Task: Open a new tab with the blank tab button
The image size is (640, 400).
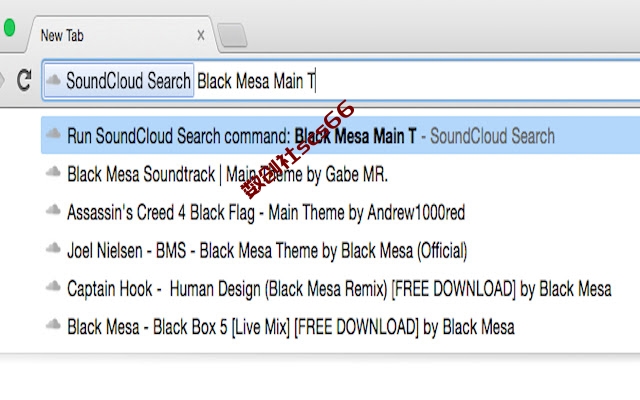Action: tap(232, 35)
